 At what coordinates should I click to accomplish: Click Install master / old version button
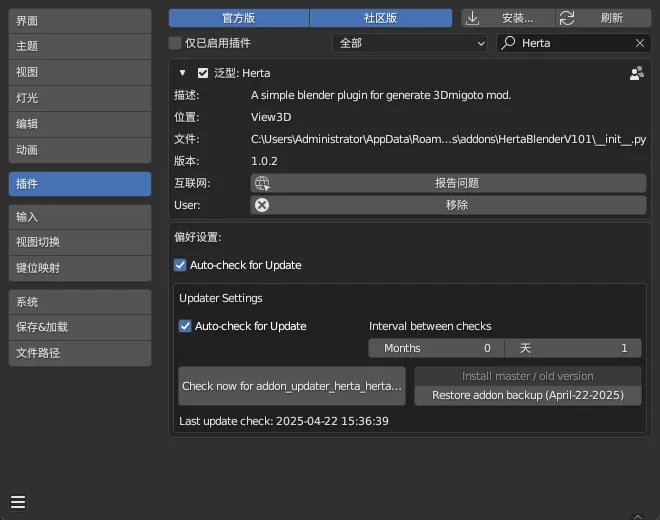click(528, 376)
